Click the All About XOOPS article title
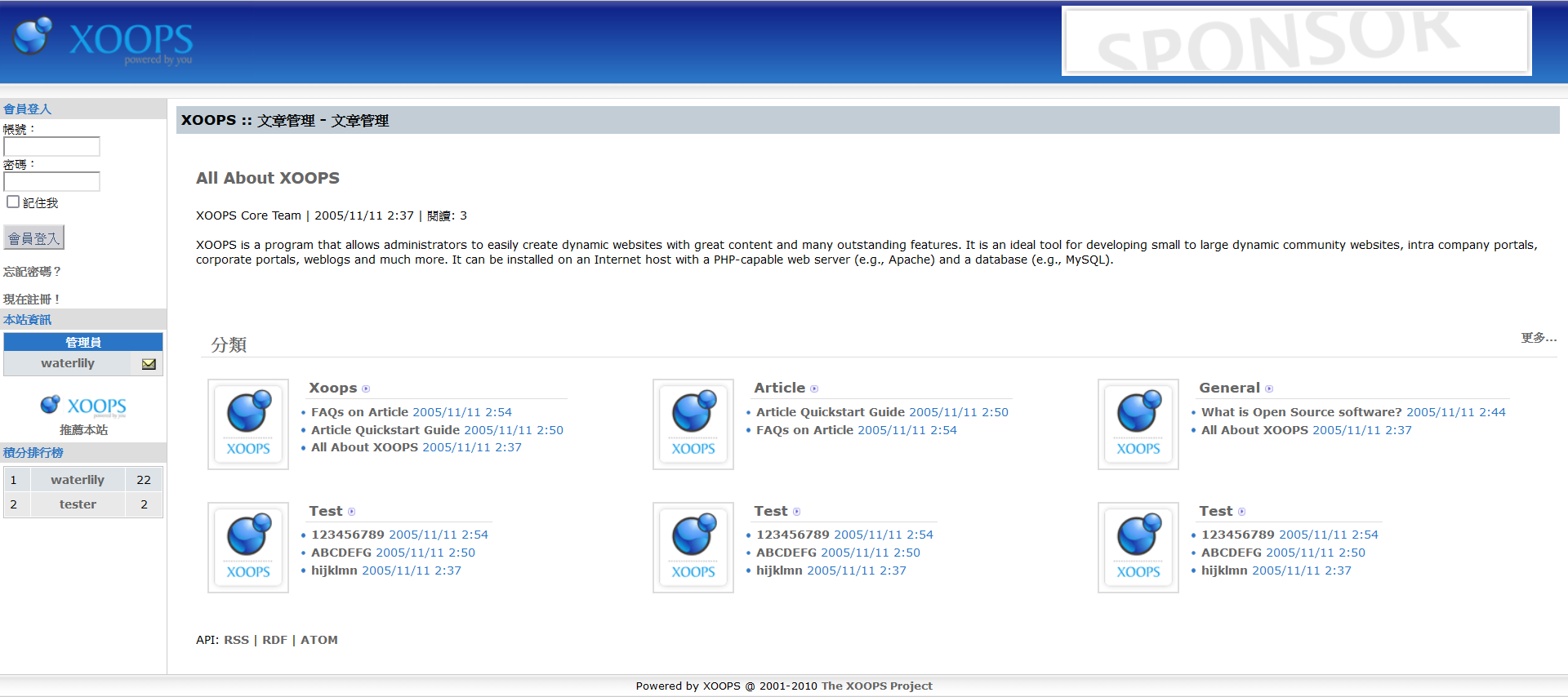The image size is (1568, 697). (268, 178)
